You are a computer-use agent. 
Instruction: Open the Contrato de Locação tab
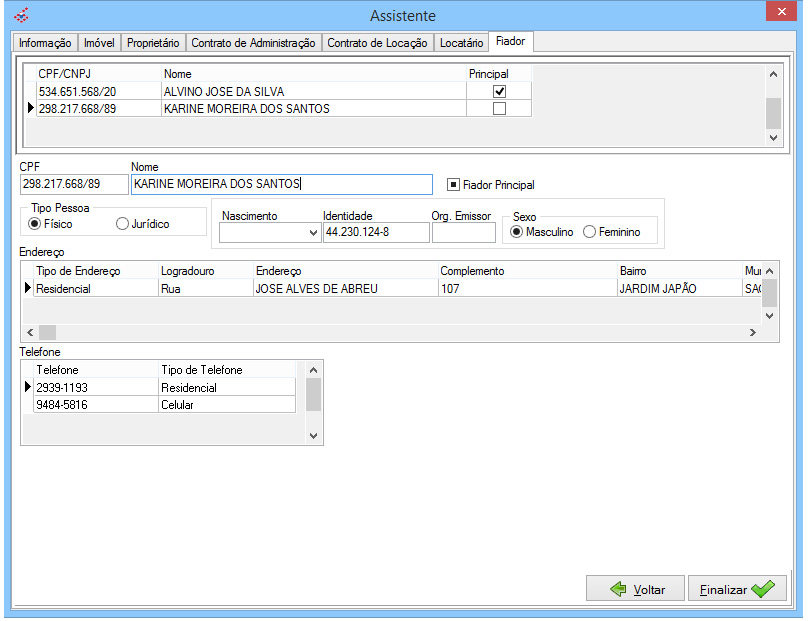[x=377, y=43]
